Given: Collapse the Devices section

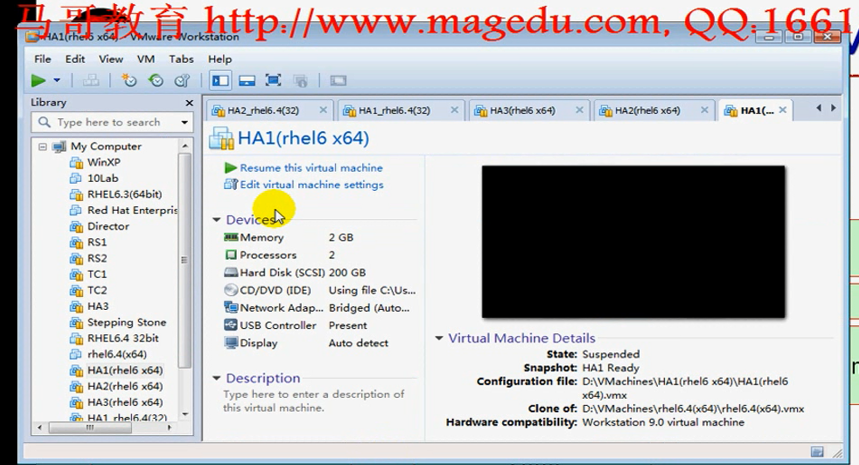Looking at the screenshot, I should (216, 220).
